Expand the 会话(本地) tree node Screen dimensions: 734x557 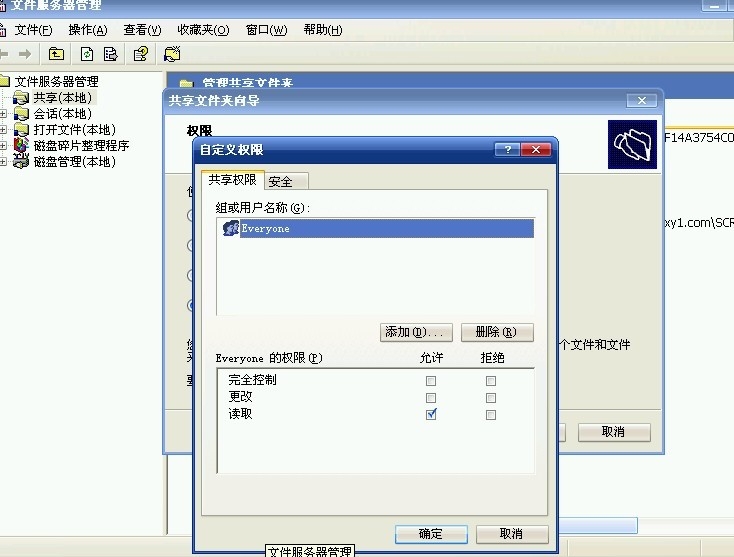pyautogui.click(x=4, y=114)
